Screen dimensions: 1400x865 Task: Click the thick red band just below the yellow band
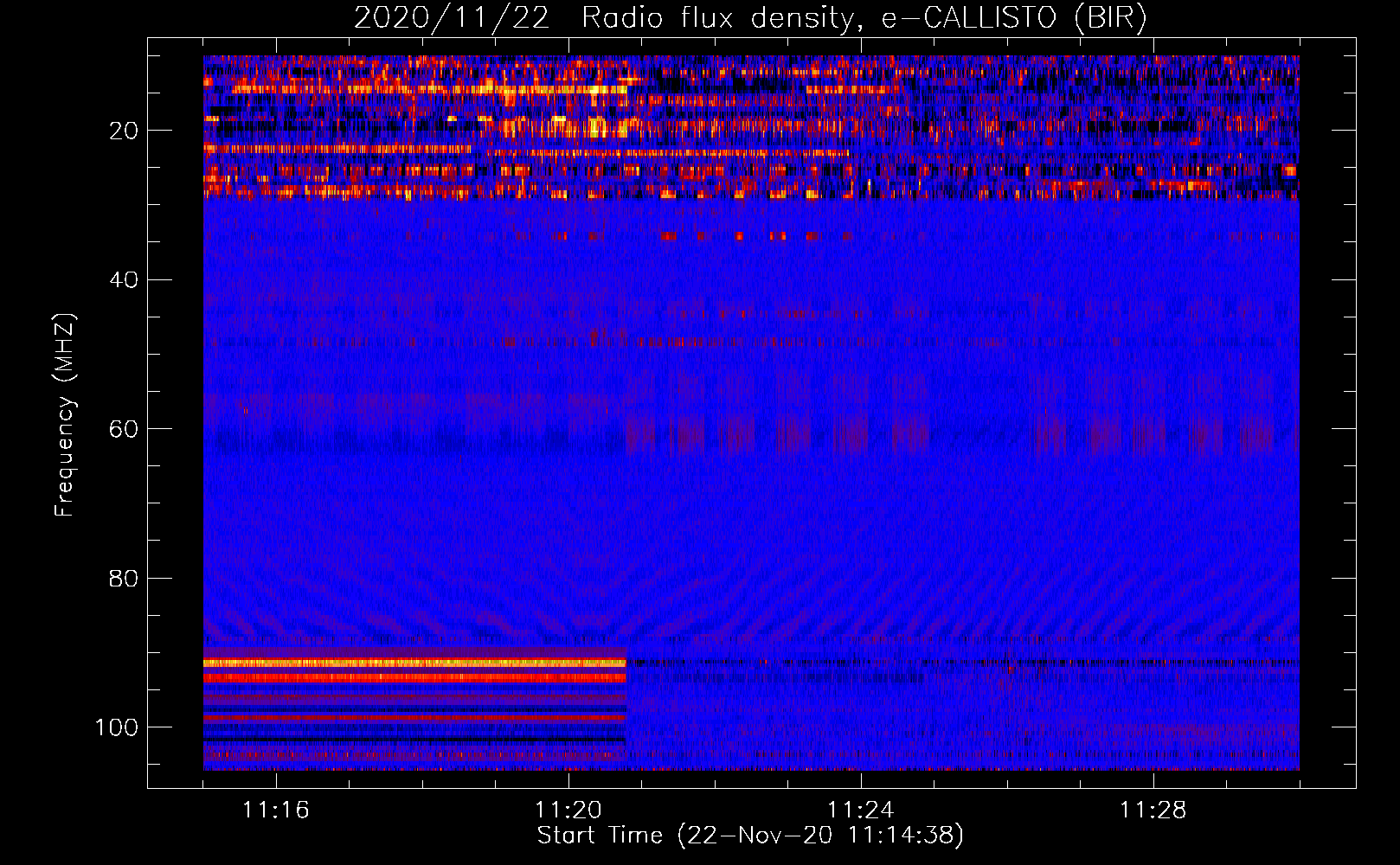pyautogui.click(x=414, y=677)
